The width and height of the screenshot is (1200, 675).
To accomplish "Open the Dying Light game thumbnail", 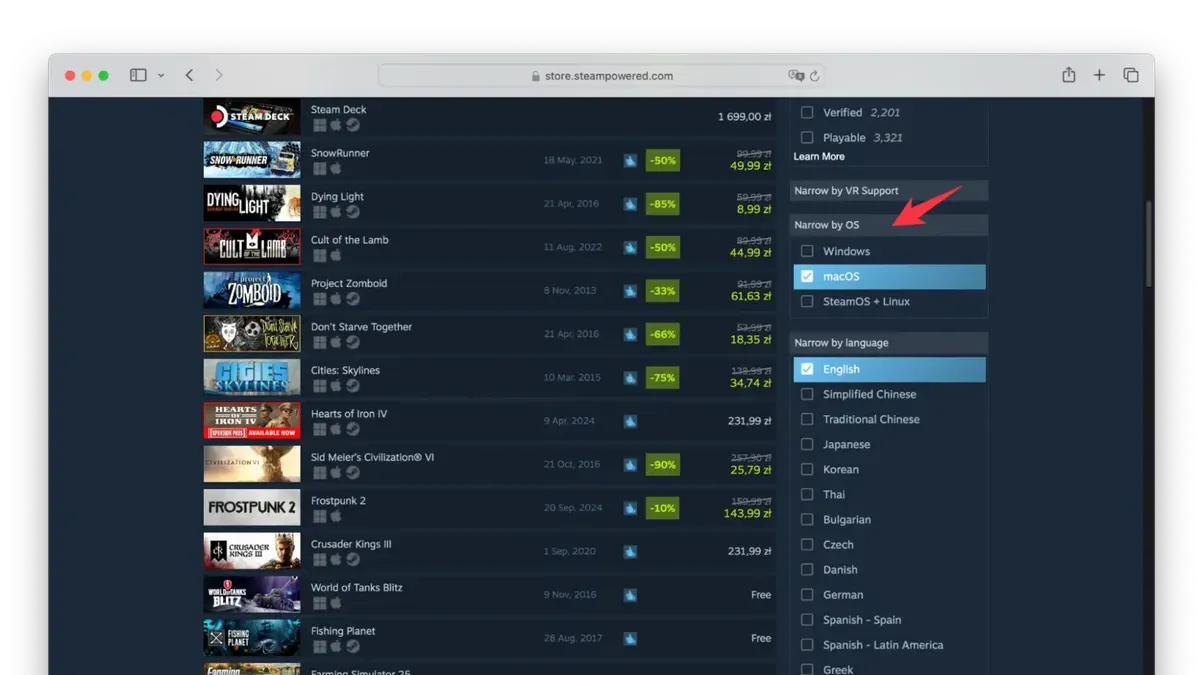I will point(252,203).
